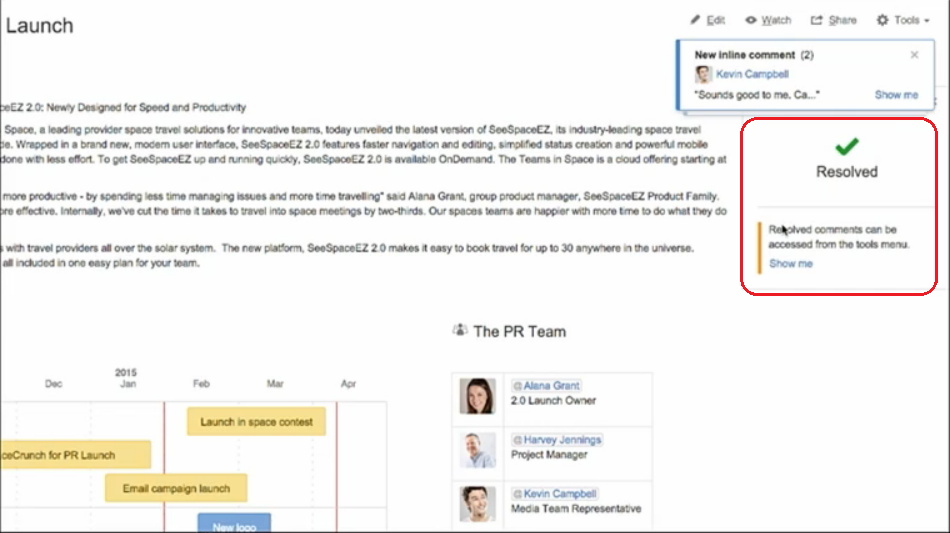Open the Share dialog
The height and width of the screenshot is (533, 950).
tap(842, 20)
